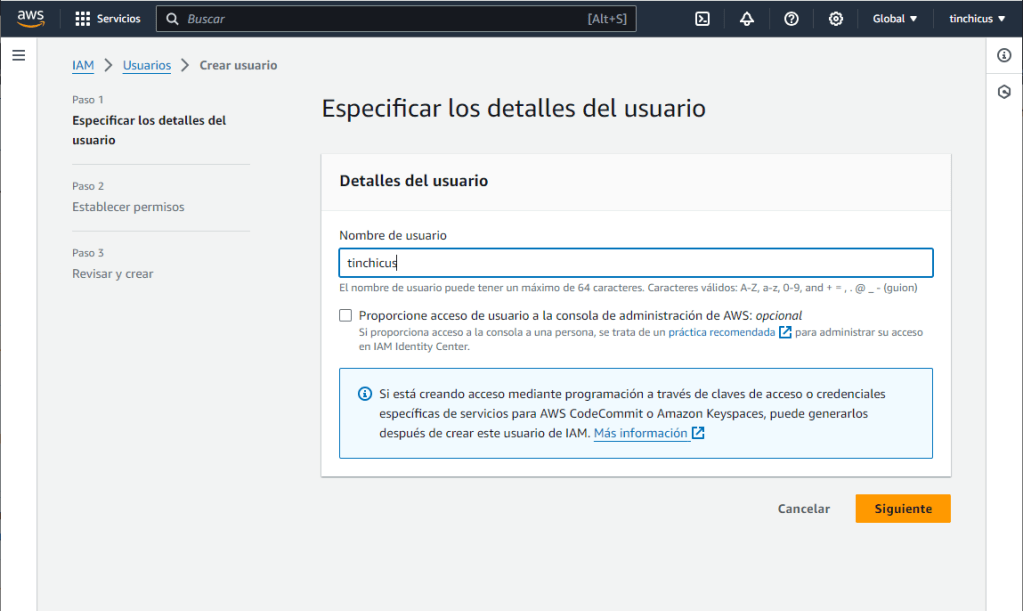Navigate to Usuarios breadcrumb
The height and width of the screenshot is (611, 1023).
point(147,65)
